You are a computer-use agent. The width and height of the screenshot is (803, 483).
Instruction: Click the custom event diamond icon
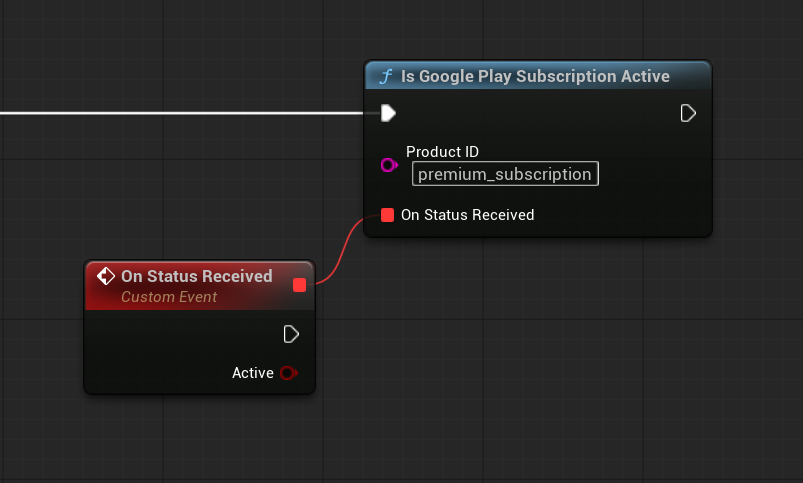point(106,276)
